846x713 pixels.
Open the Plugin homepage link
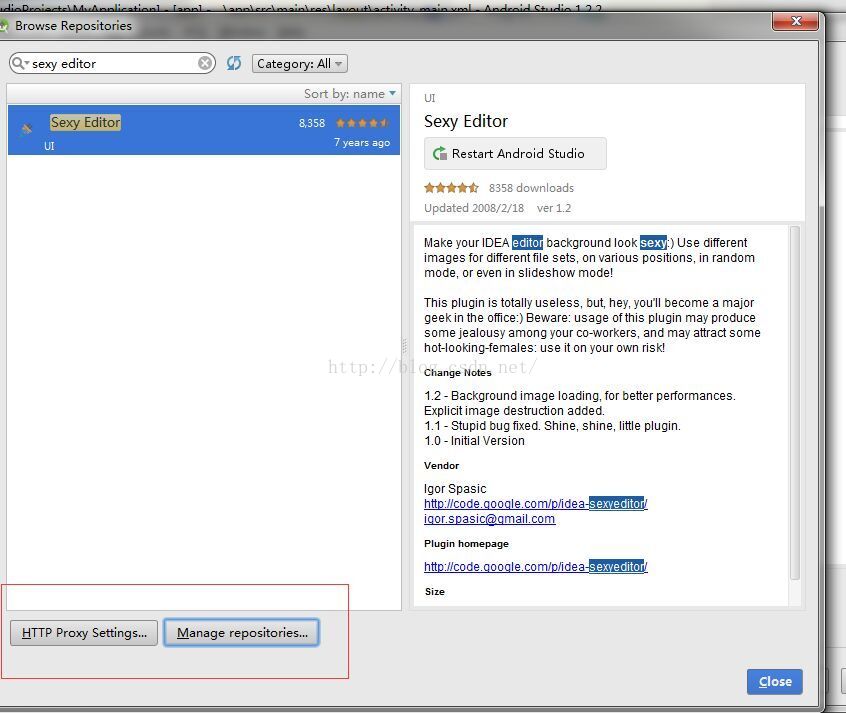click(x=535, y=567)
